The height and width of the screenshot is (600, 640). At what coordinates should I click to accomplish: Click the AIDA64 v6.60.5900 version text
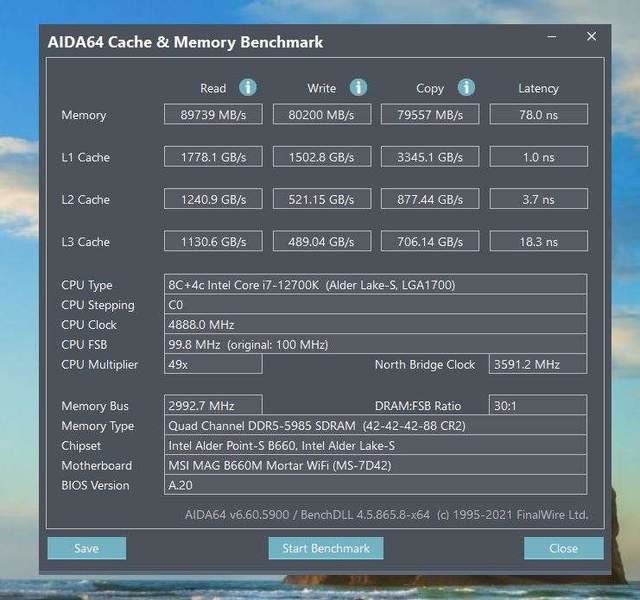(x=386, y=514)
